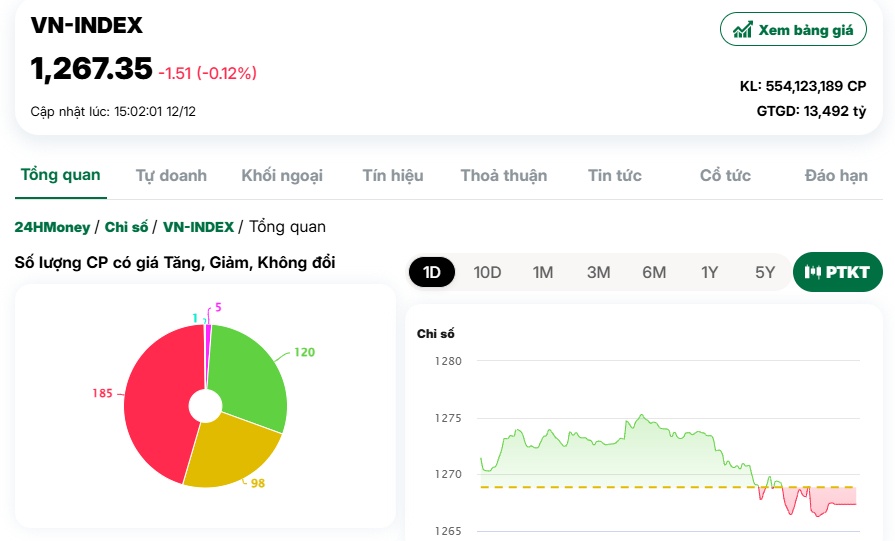Switch to the Khối ngoại tab
This screenshot has height=541, width=895.
pos(282,175)
